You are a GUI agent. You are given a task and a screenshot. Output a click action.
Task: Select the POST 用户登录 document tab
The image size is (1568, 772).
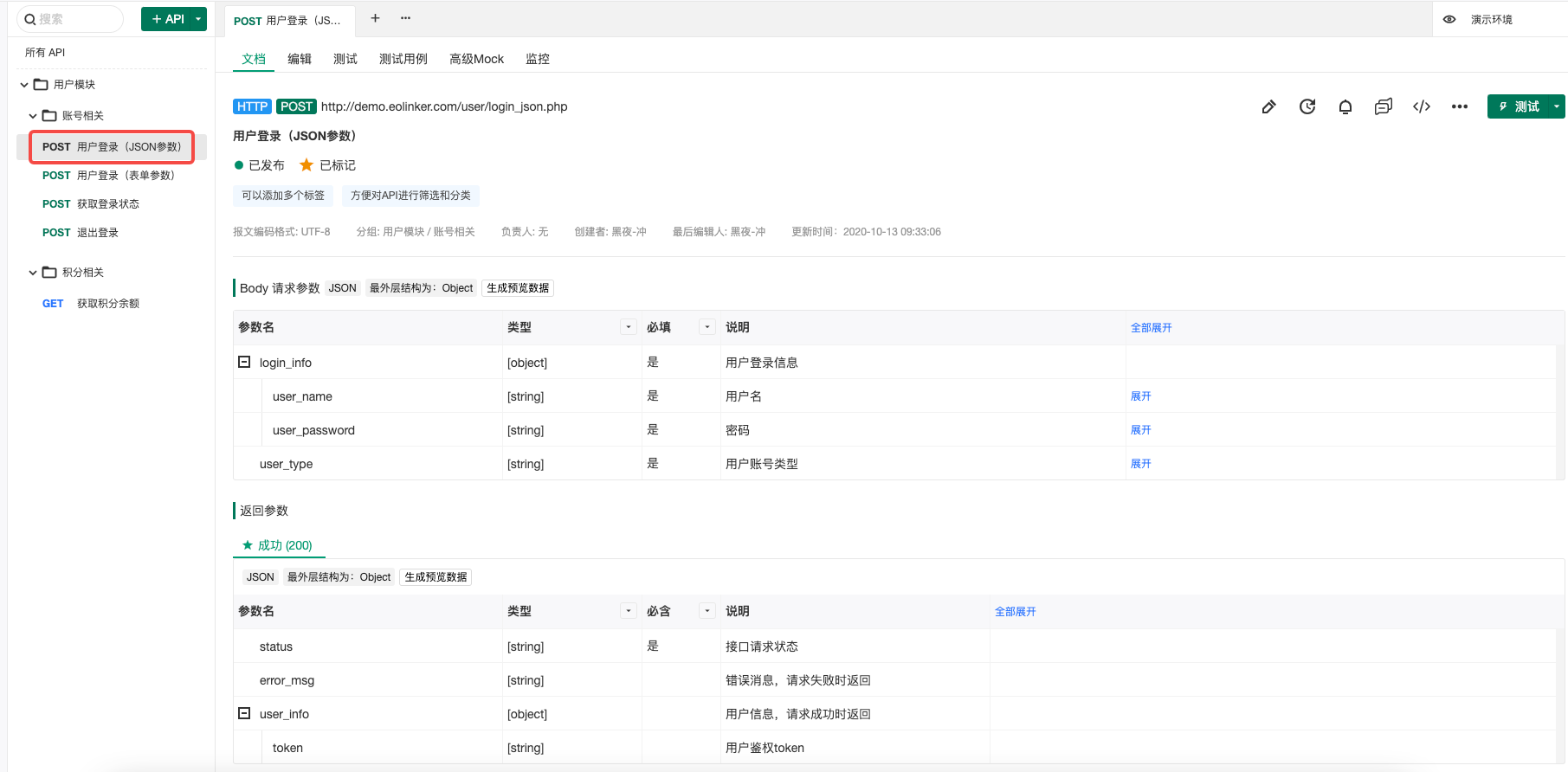point(289,21)
